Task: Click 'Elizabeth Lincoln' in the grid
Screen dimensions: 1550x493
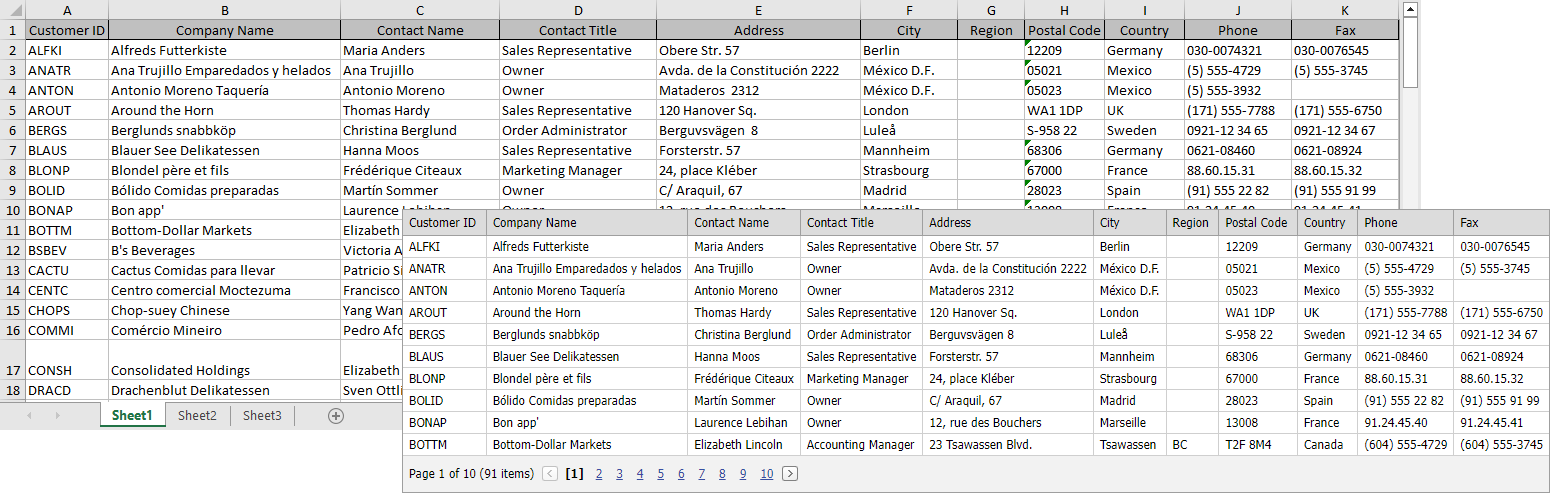Action: click(x=744, y=445)
